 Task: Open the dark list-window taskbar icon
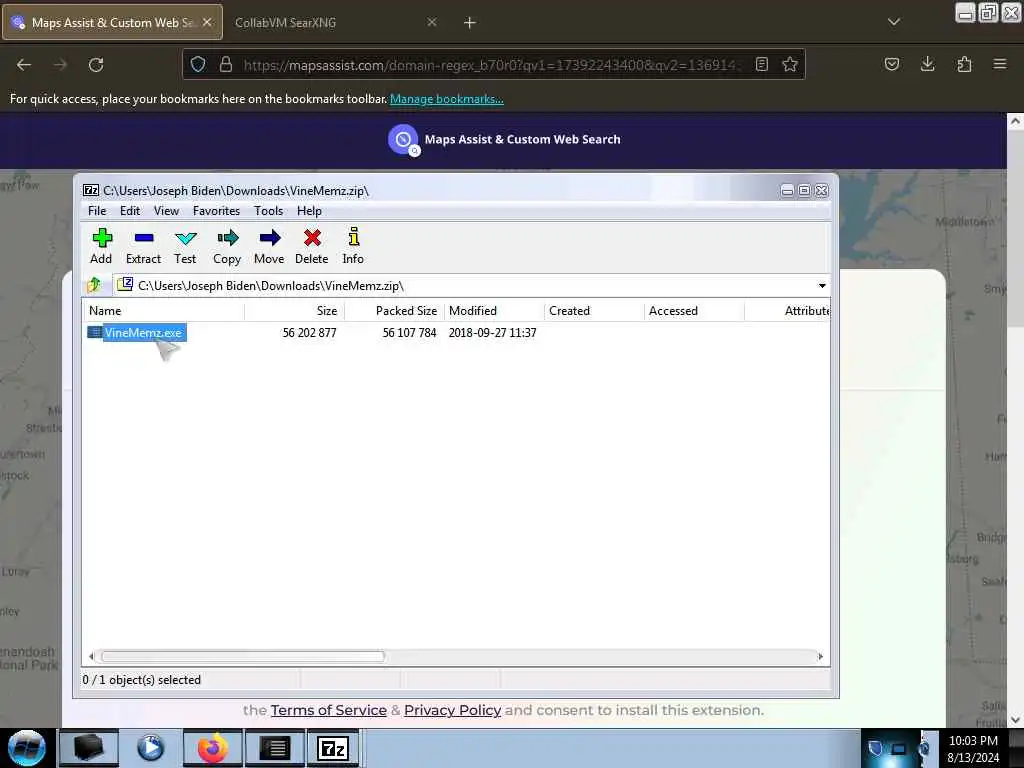(x=274, y=748)
